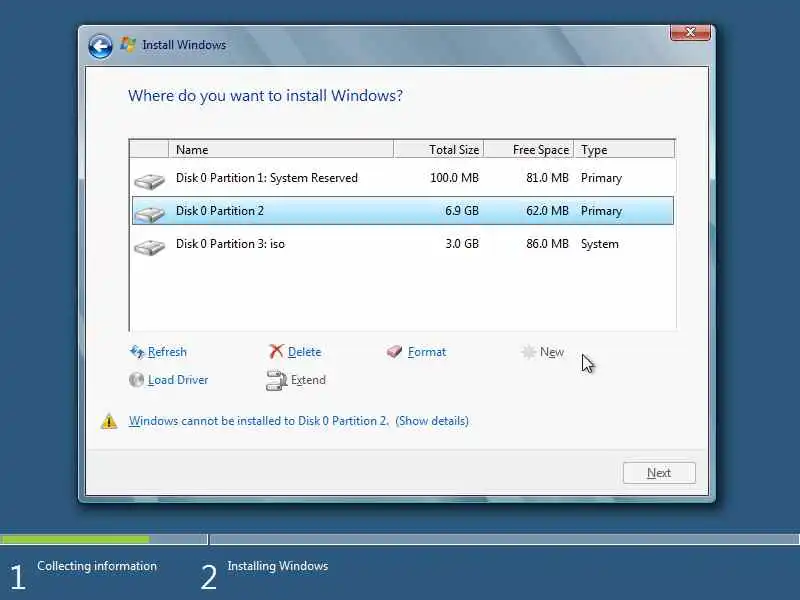800x600 pixels.
Task: Click the Next button
Action: click(659, 473)
